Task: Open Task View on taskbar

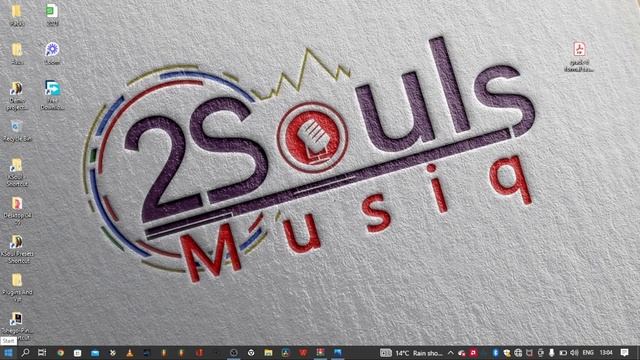Action: click(42, 353)
